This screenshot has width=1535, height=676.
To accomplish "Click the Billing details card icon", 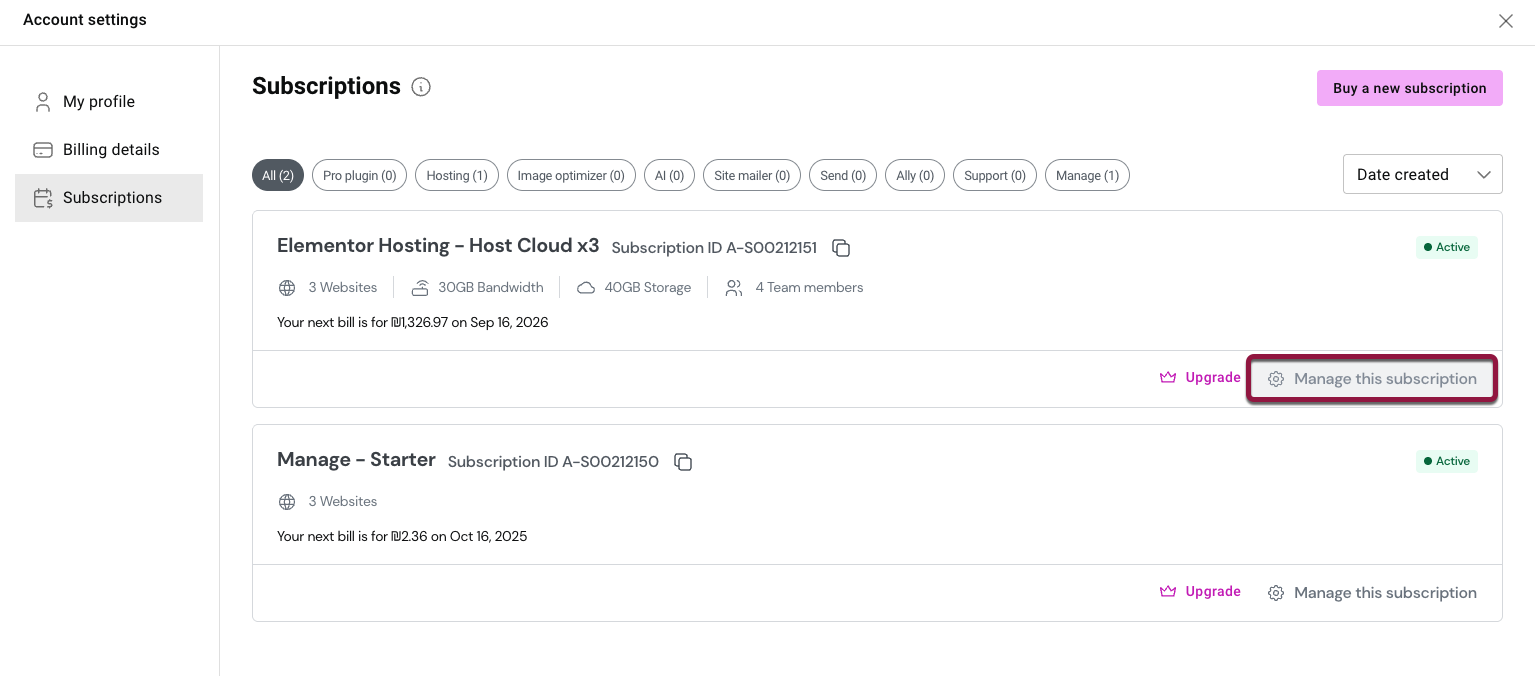I will pyautogui.click(x=43, y=150).
